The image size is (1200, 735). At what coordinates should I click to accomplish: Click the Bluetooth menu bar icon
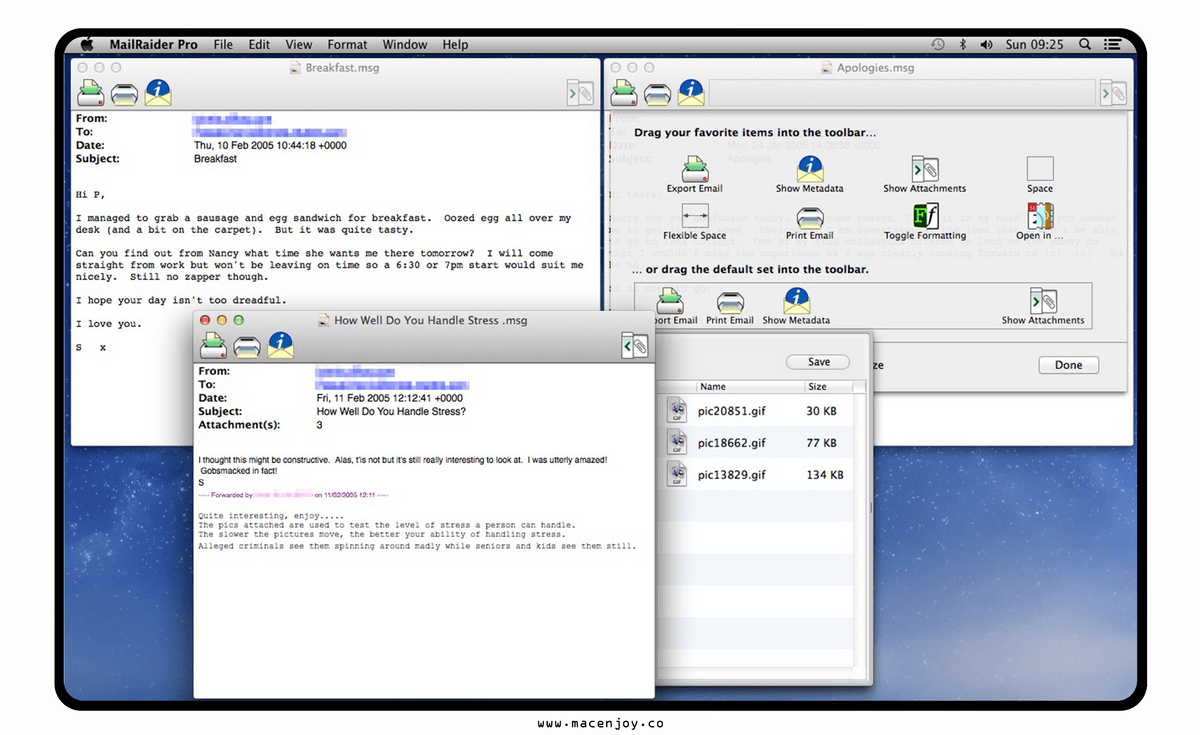[x=963, y=44]
